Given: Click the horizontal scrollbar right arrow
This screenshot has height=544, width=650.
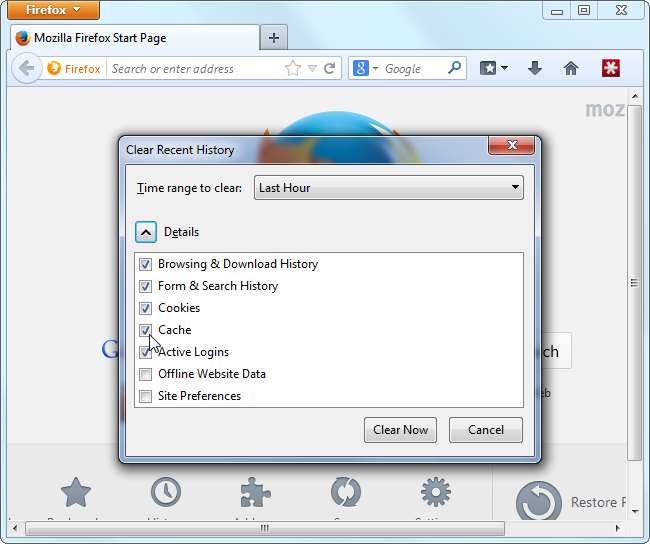Looking at the screenshot, I should [618, 528].
